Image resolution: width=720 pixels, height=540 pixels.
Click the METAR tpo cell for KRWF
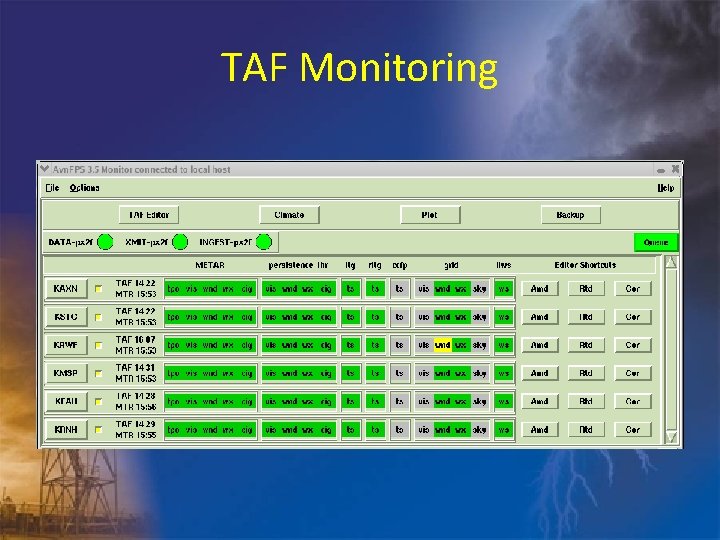pos(174,345)
